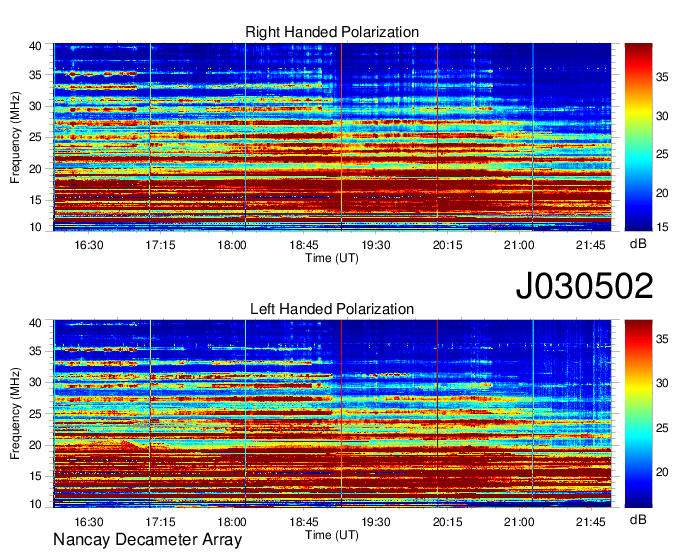Click the 17:15 time tick of Right Handed plot
Screen dimensions: 680x552
(x=160, y=245)
